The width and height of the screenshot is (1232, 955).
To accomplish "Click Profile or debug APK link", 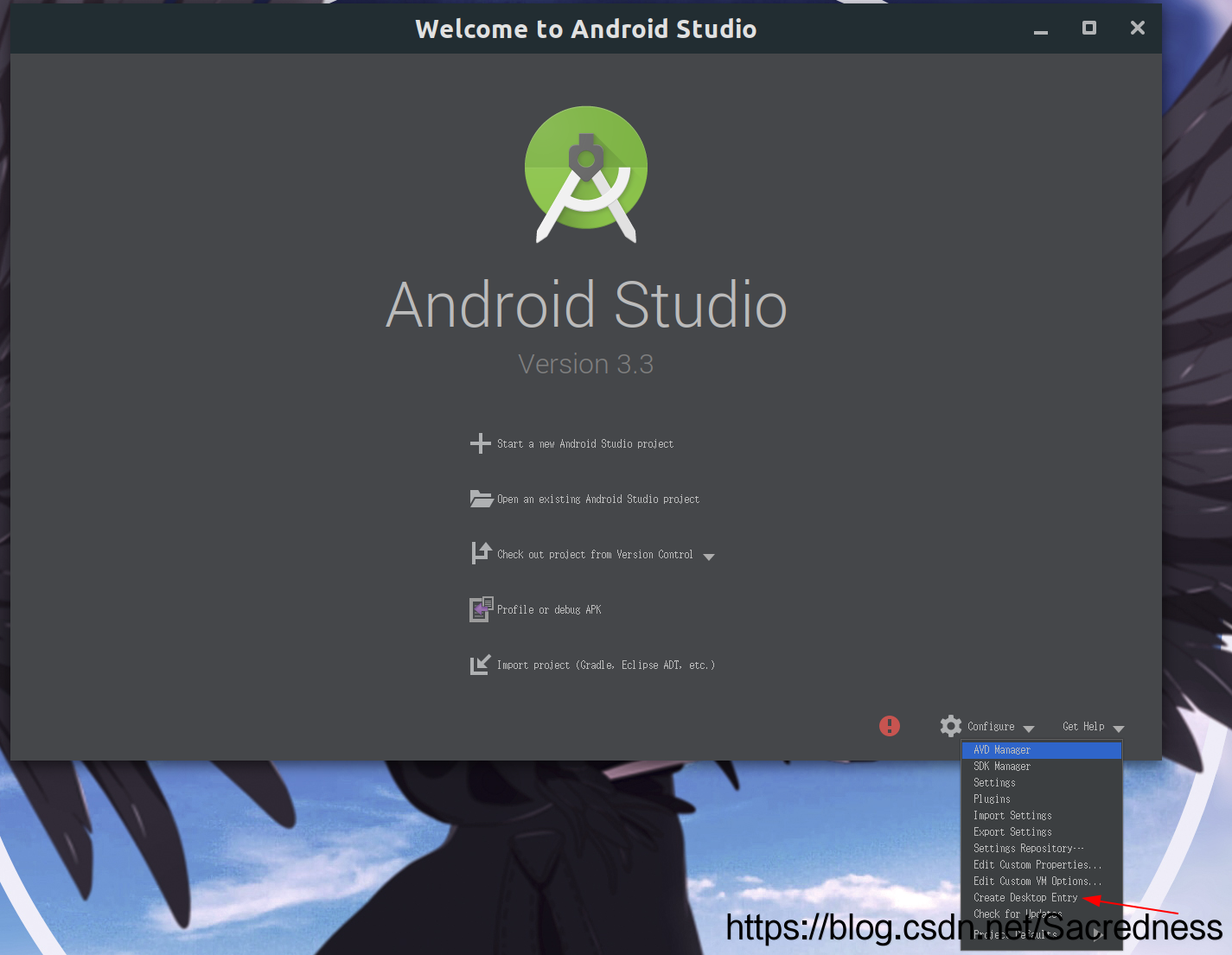I will 549,610.
